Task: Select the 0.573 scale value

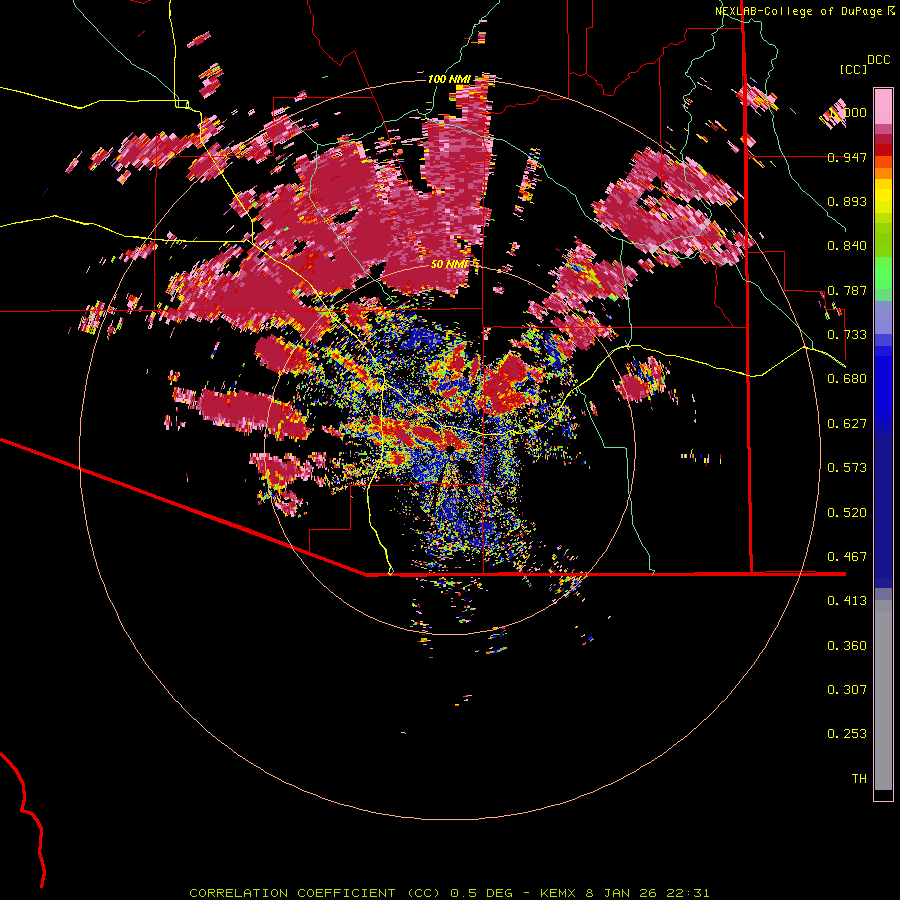Action: pyautogui.click(x=847, y=468)
